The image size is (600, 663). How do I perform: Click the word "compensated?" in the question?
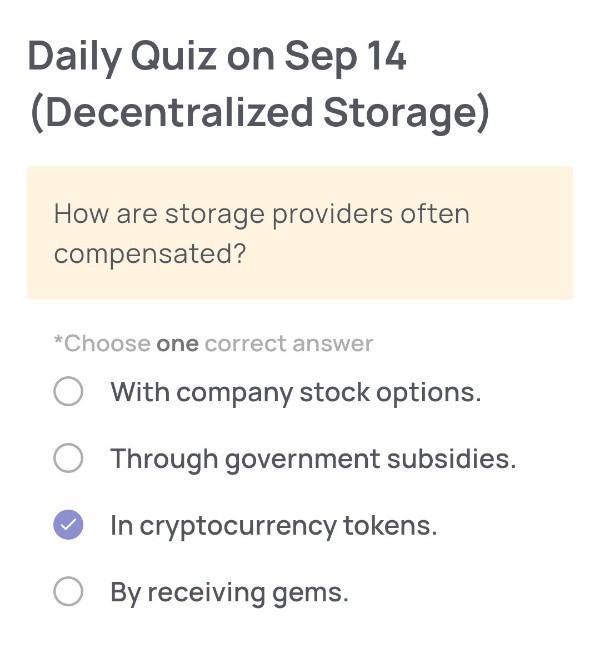point(150,254)
